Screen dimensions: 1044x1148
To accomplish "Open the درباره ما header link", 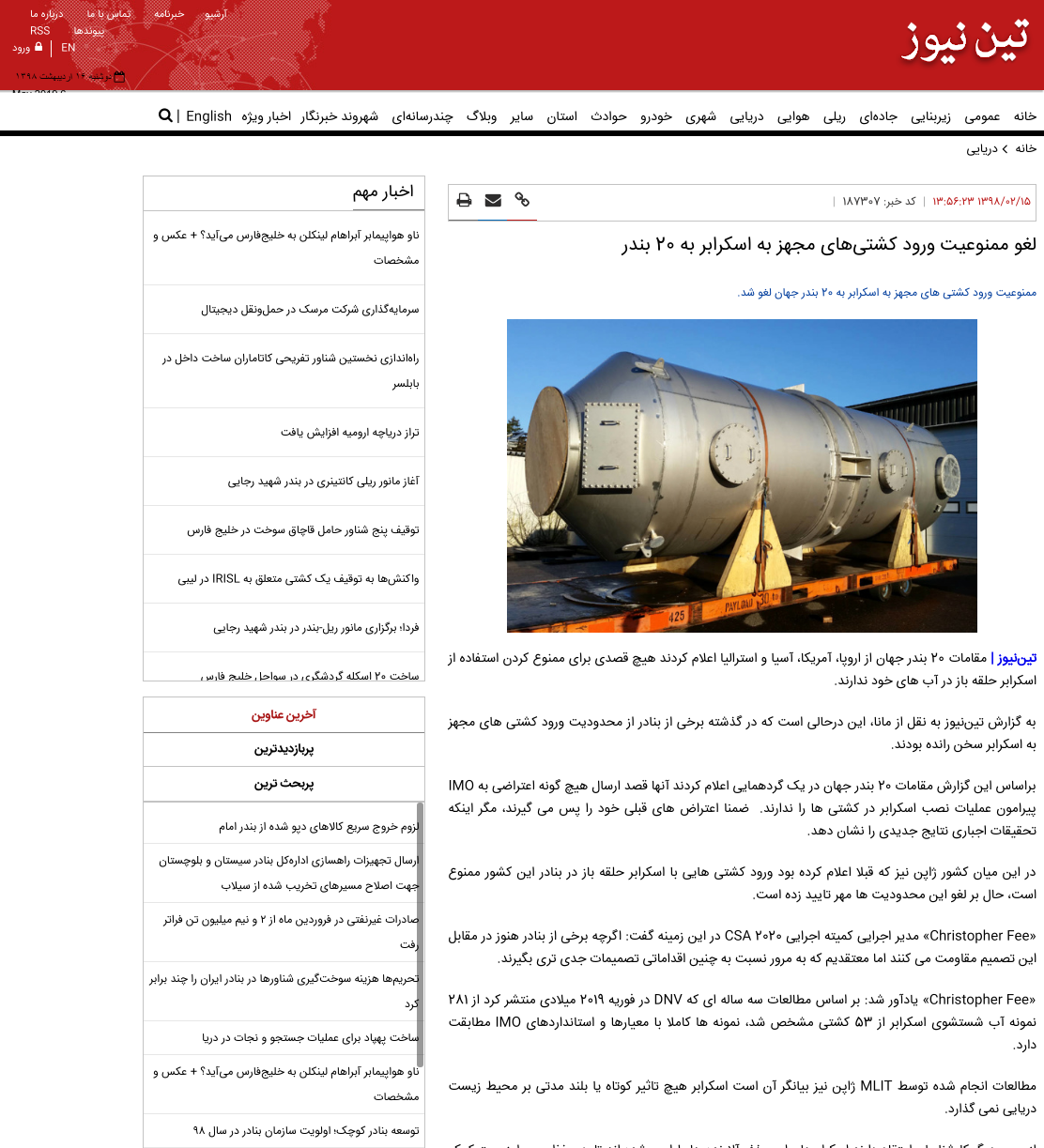I will coord(47,14).
